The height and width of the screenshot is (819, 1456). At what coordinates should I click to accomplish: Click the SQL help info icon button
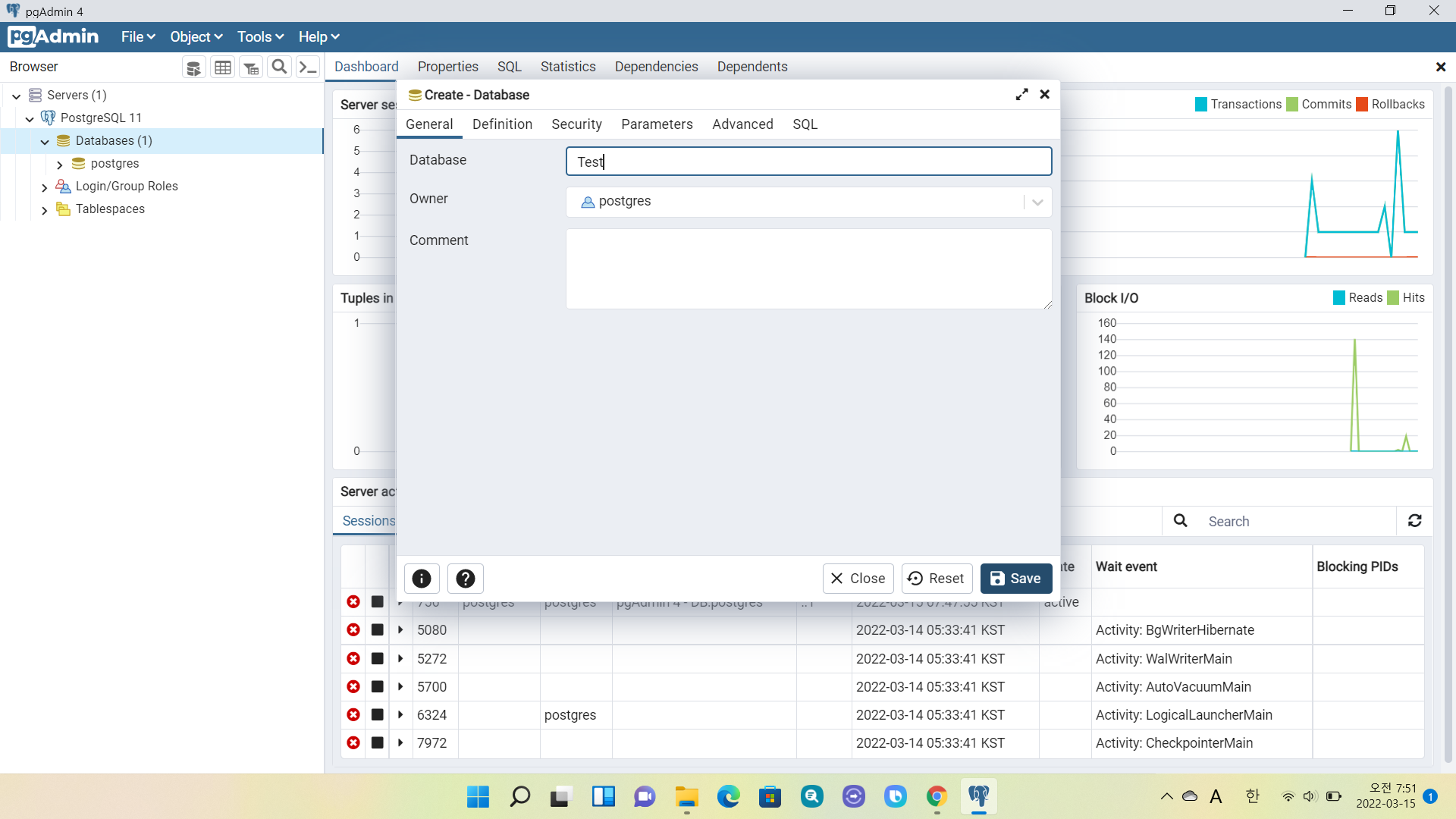[x=422, y=579]
